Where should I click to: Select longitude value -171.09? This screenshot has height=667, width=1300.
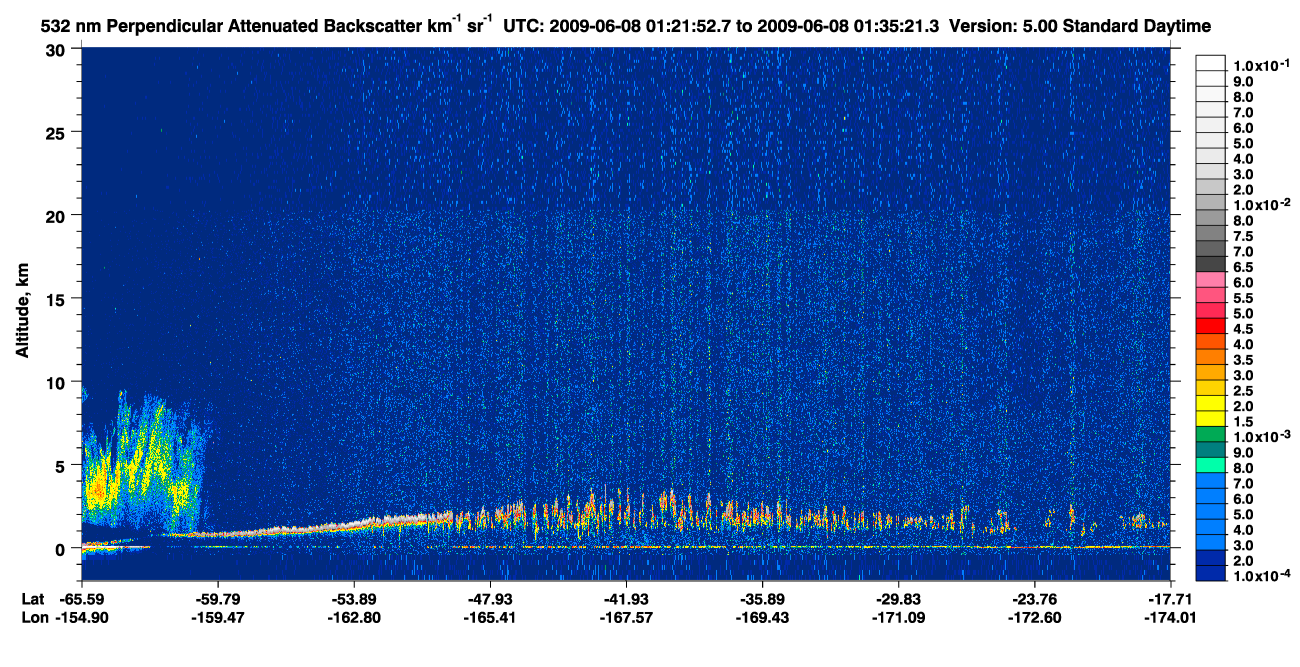898,617
